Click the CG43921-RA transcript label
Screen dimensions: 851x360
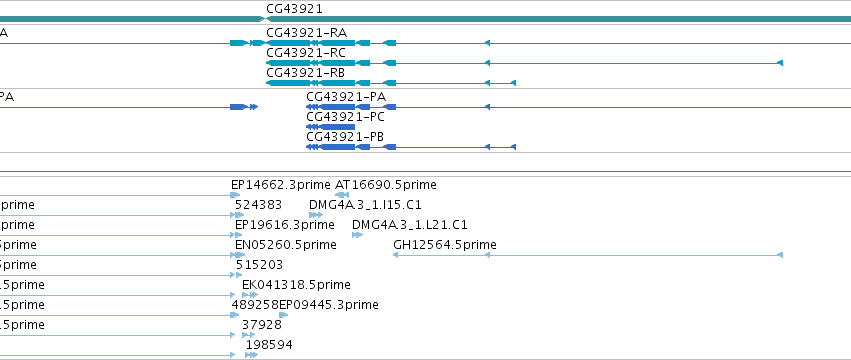click(x=306, y=33)
